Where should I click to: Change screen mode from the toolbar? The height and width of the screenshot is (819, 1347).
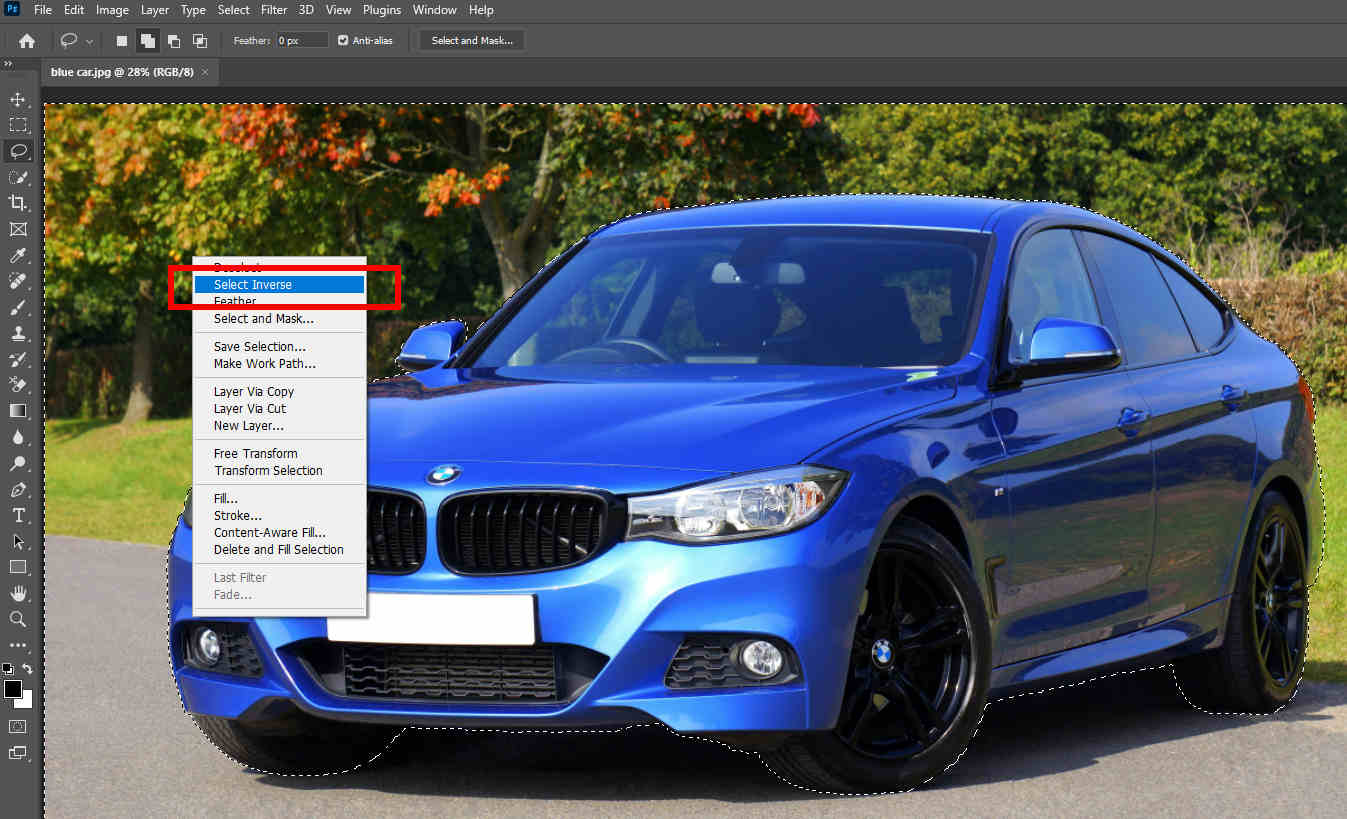(18, 752)
